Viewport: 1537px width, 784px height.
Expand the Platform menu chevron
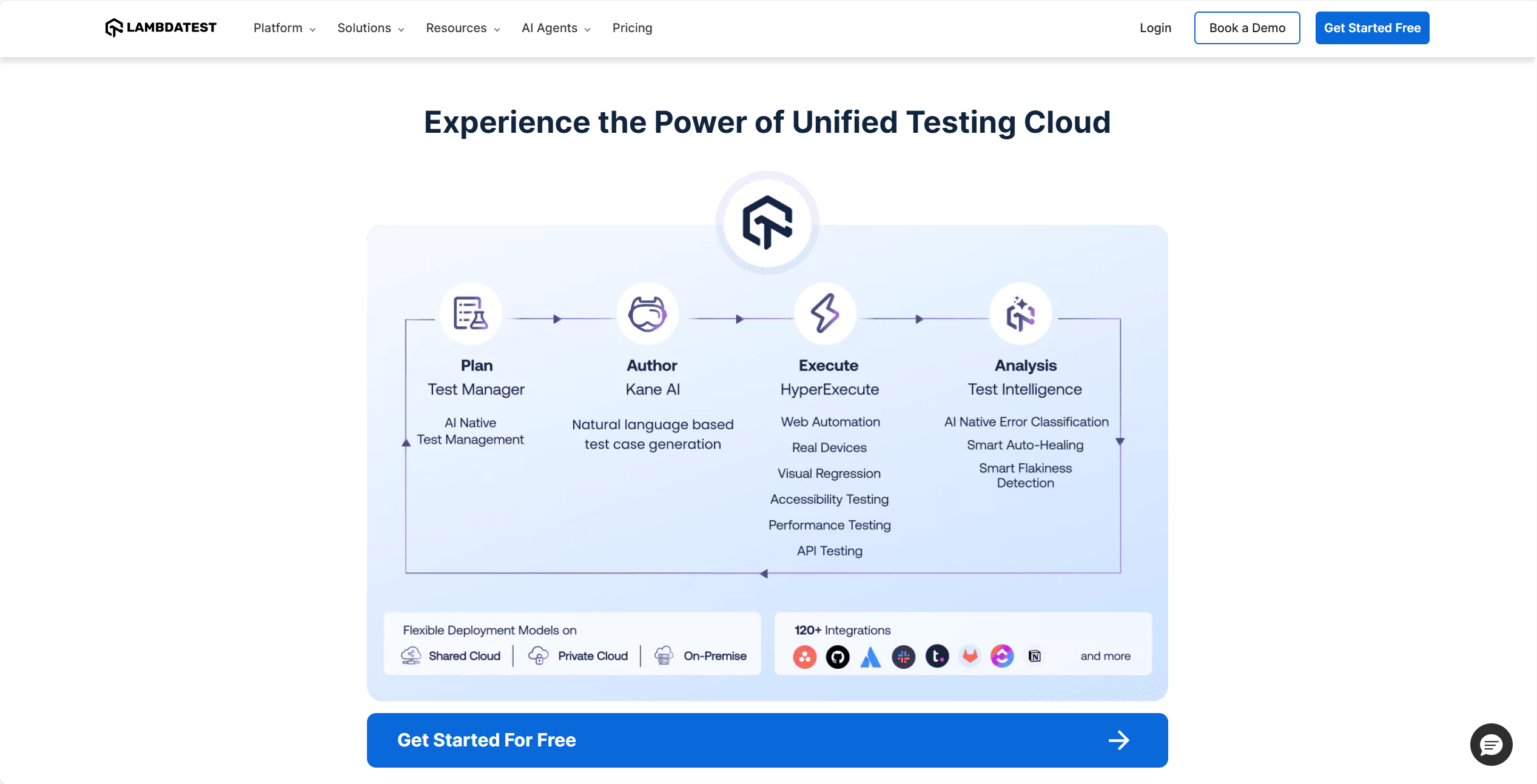click(x=312, y=29)
